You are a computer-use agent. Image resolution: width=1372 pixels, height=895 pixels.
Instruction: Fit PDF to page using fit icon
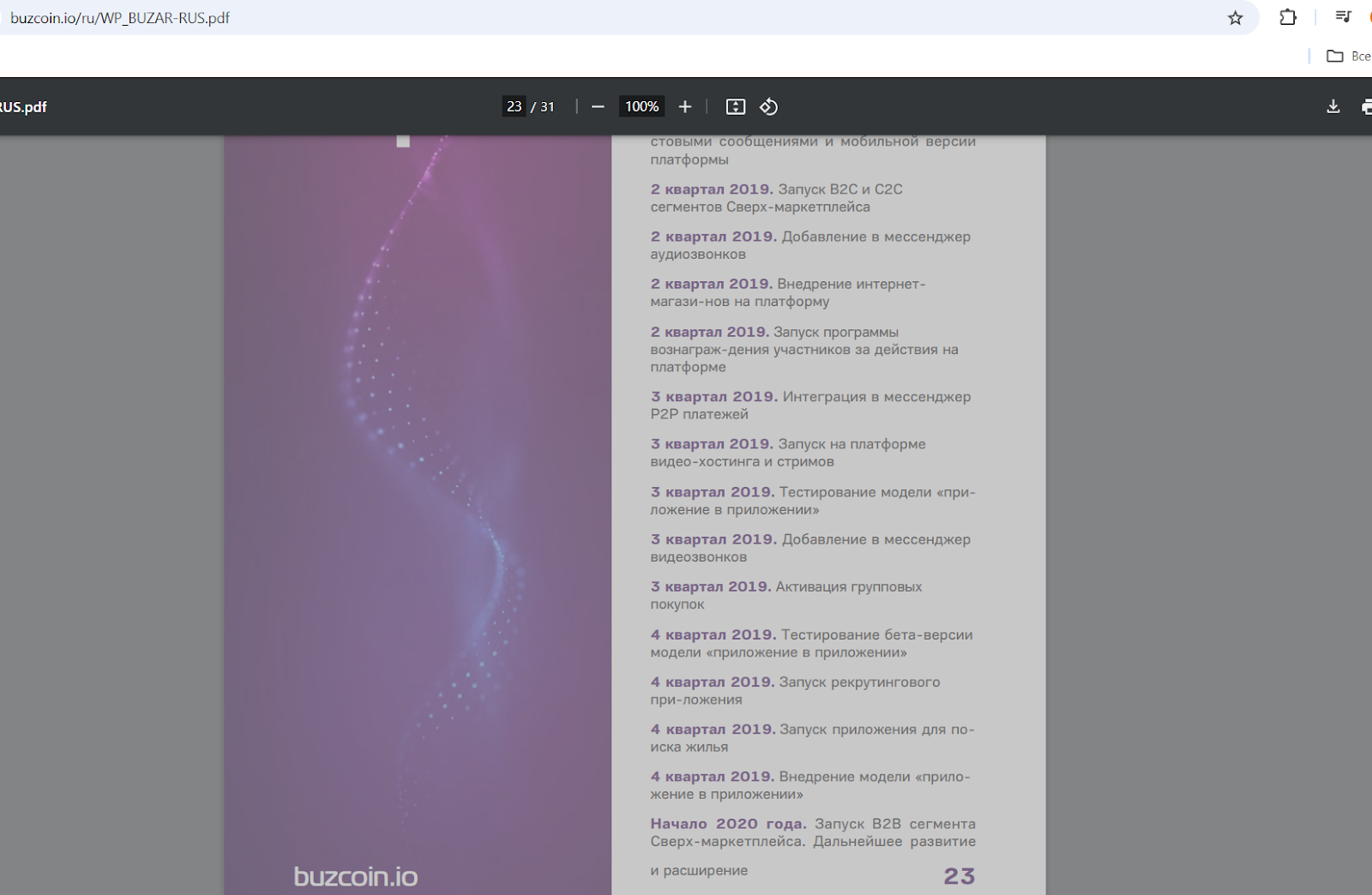tap(736, 106)
